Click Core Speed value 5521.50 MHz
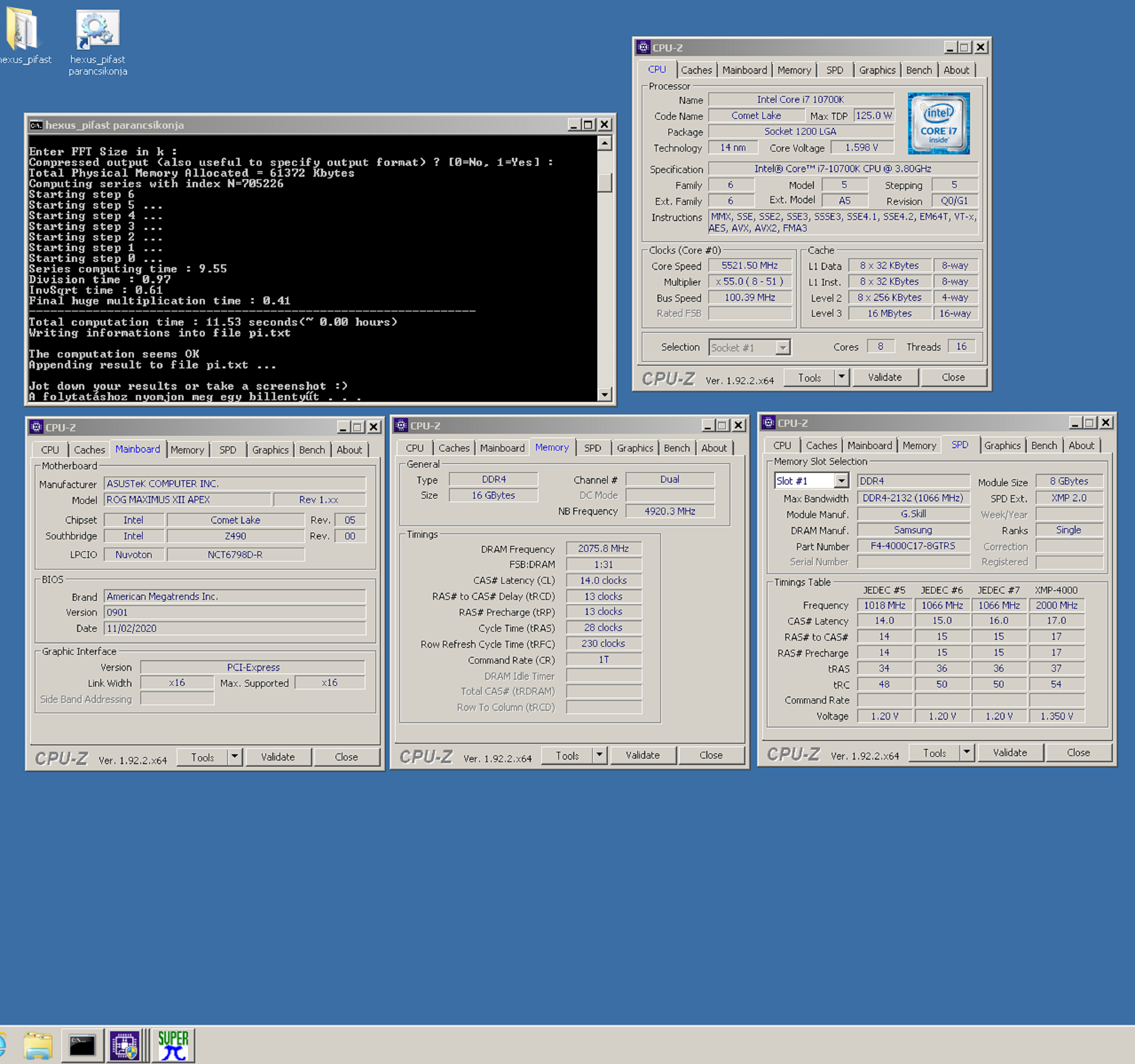Image resolution: width=1135 pixels, height=1064 pixels. point(750,265)
